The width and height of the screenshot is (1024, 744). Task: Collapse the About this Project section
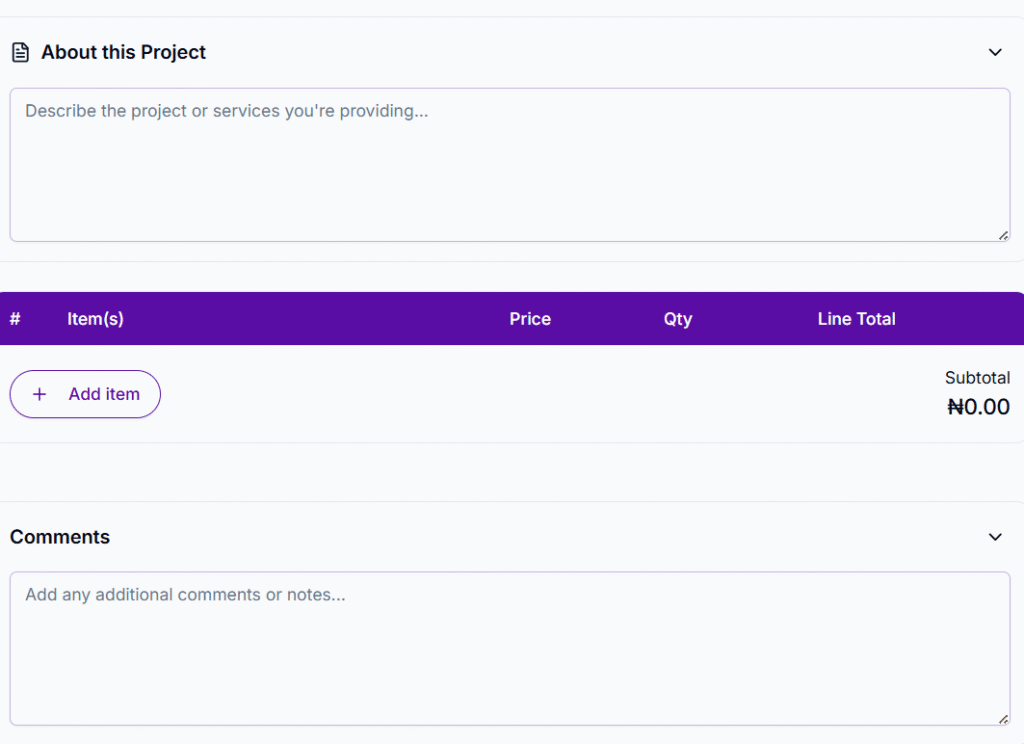click(995, 52)
